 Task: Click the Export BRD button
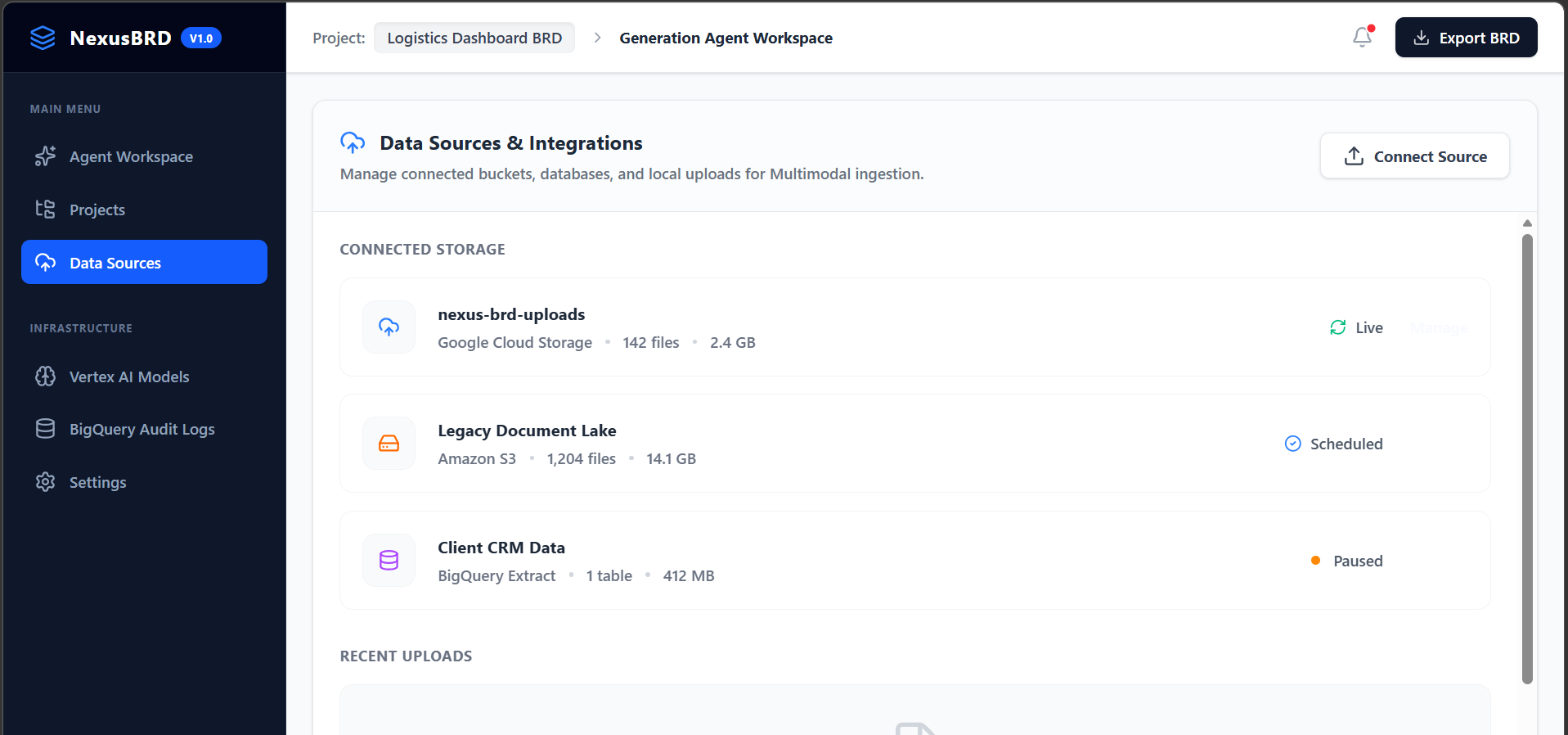click(x=1466, y=38)
